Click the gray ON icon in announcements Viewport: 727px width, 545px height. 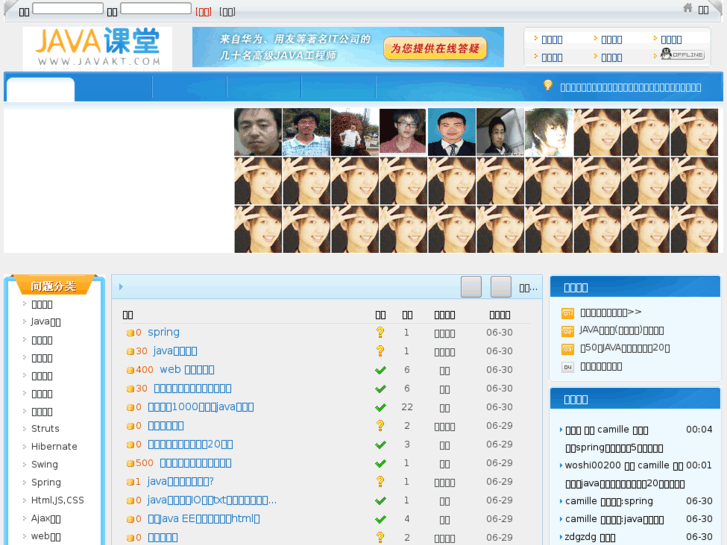(x=568, y=367)
